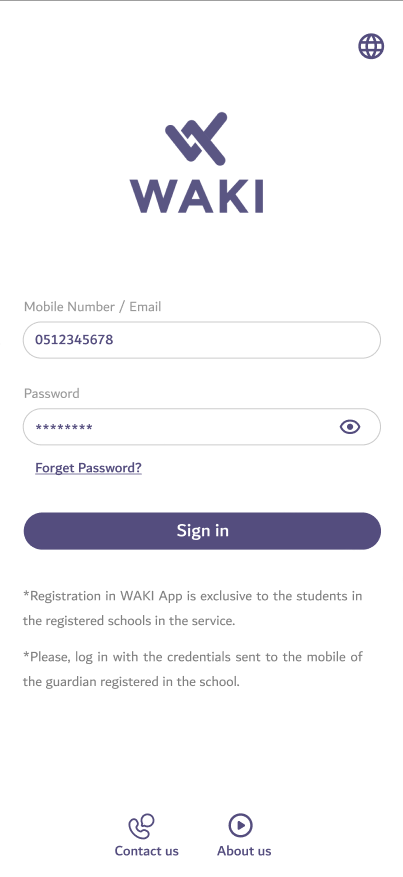Open the language globe icon
The image size is (403, 877).
(x=371, y=46)
